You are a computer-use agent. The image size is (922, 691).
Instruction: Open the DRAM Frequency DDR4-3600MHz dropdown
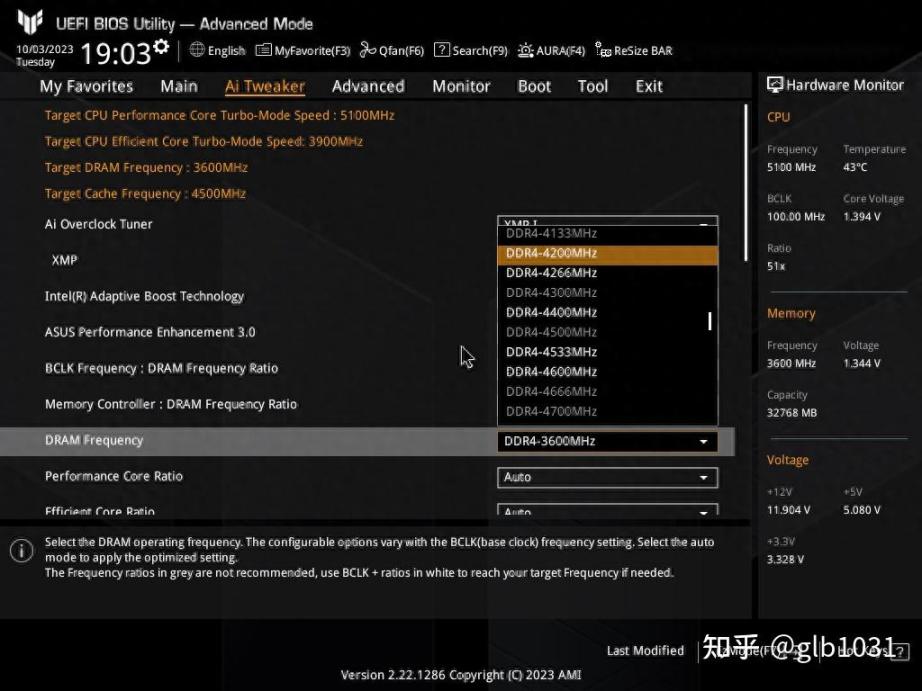pos(607,441)
